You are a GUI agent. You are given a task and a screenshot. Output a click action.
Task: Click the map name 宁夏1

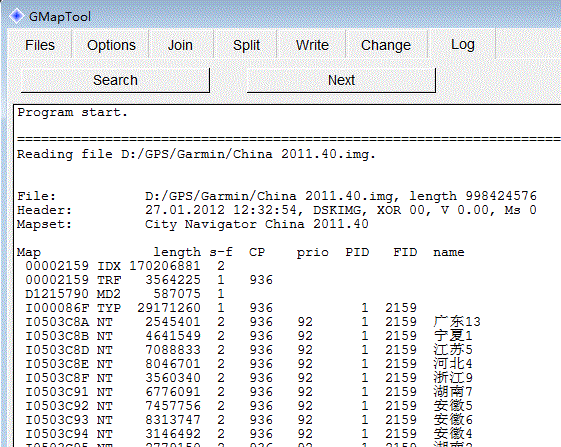[453, 336]
